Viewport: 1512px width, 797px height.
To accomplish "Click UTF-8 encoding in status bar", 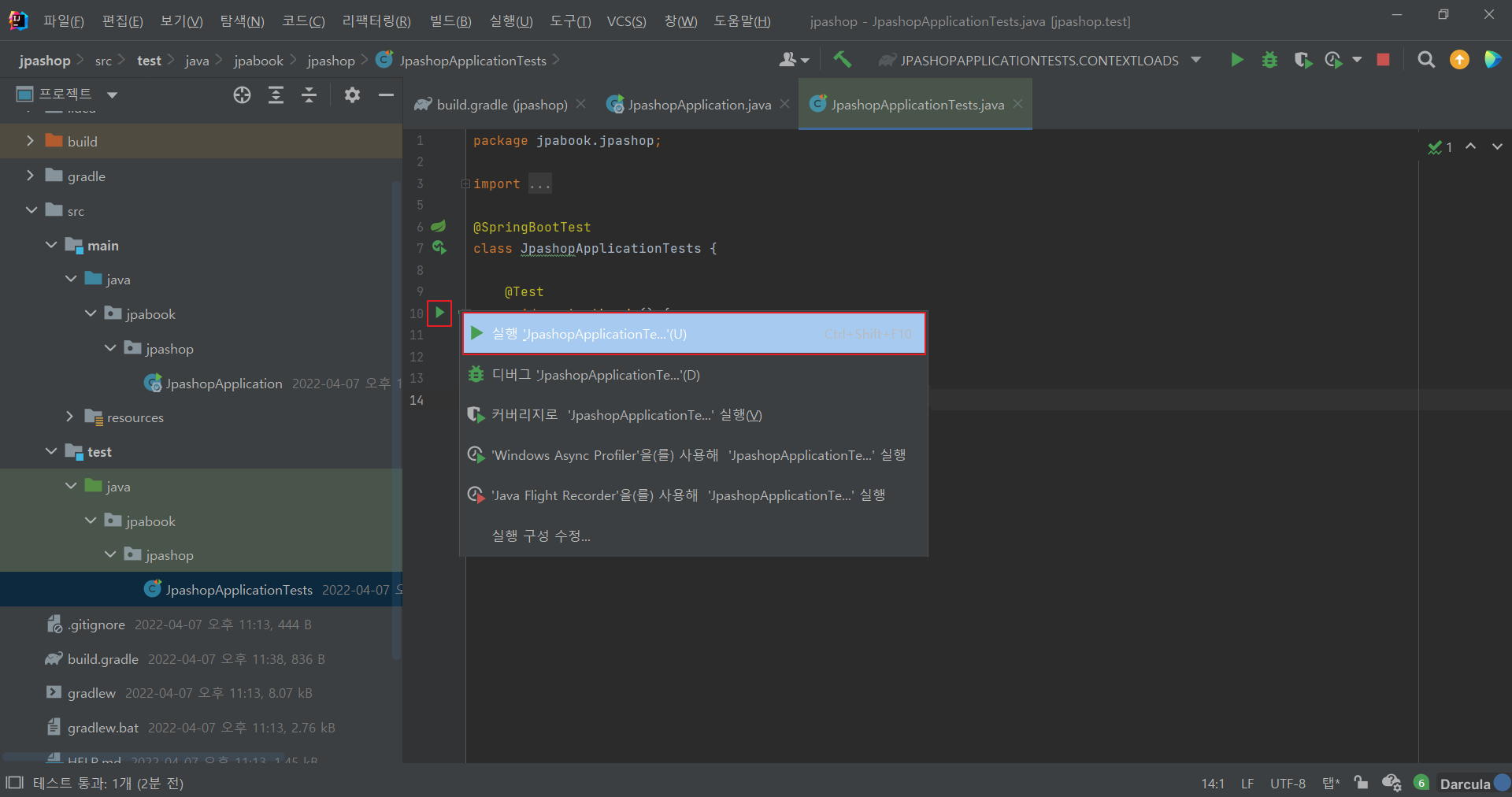I will pyautogui.click(x=1288, y=784).
